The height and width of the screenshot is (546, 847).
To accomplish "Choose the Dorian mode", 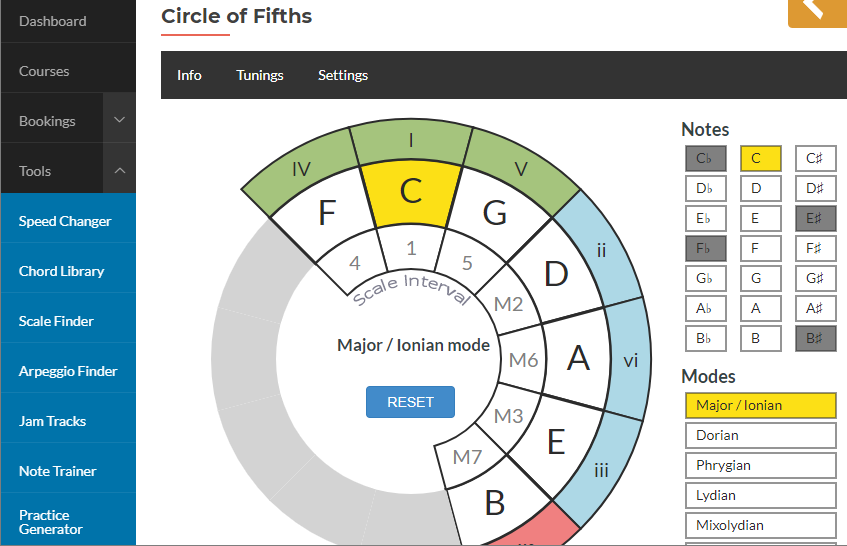I will click(x=760, y=436).
